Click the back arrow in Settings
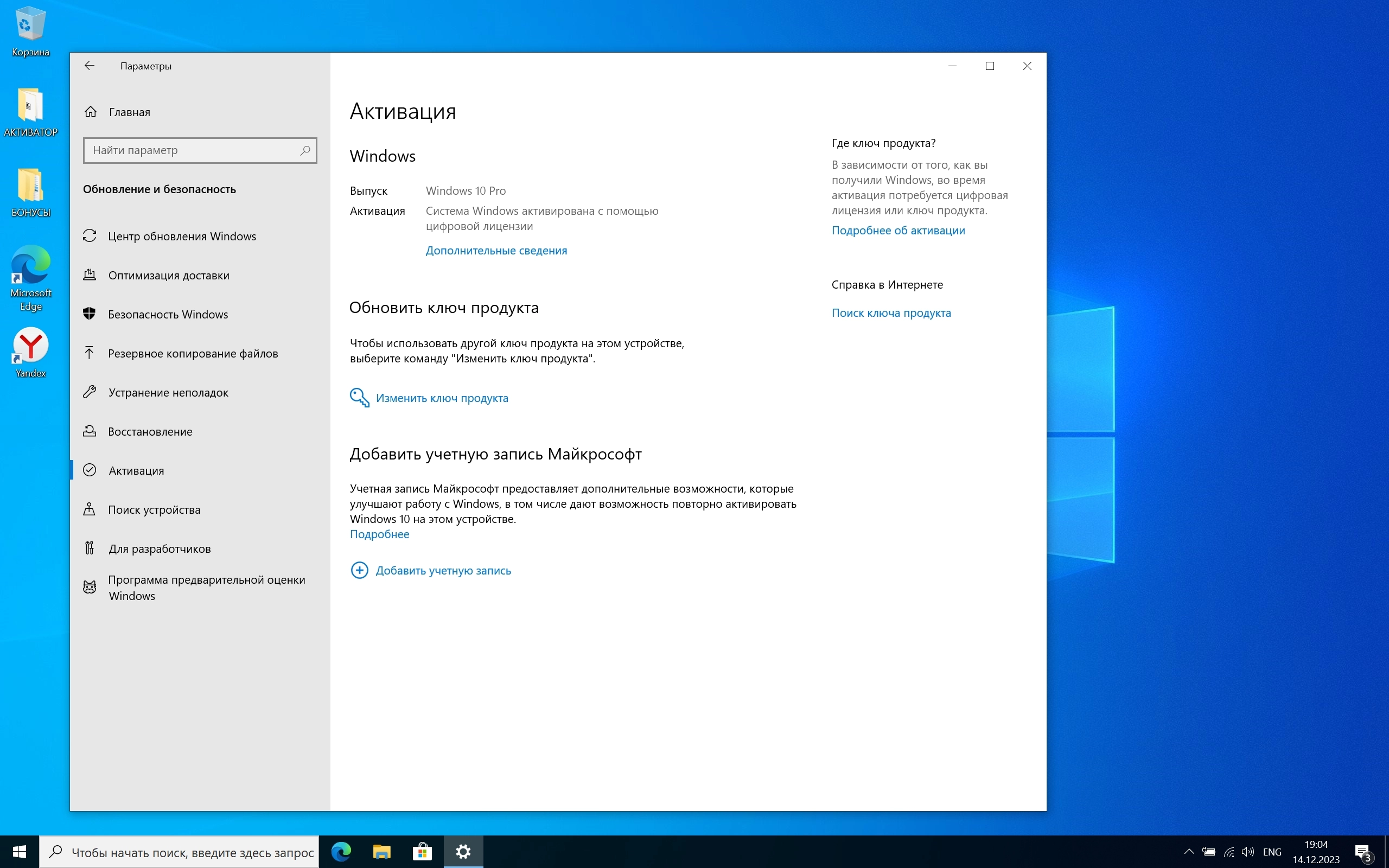The height and width of the screenshot is (868, 1389). (x=89, y=66)
